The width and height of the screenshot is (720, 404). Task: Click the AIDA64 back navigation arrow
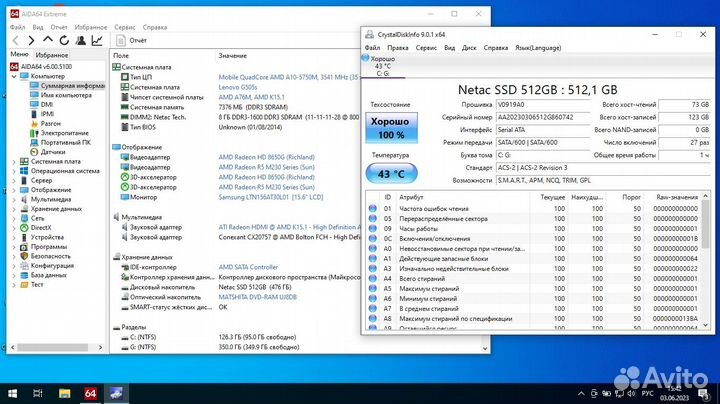coord(16,40)
